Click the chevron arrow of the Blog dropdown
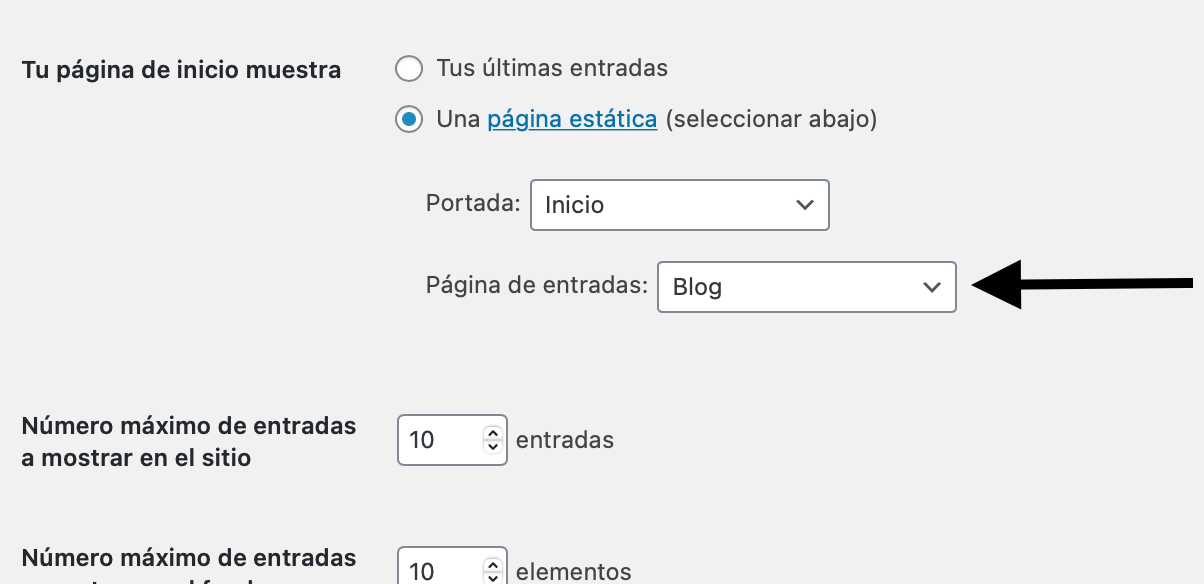Image resolution: width=1204 pixels, height=584 pixels. click(932, 287)
